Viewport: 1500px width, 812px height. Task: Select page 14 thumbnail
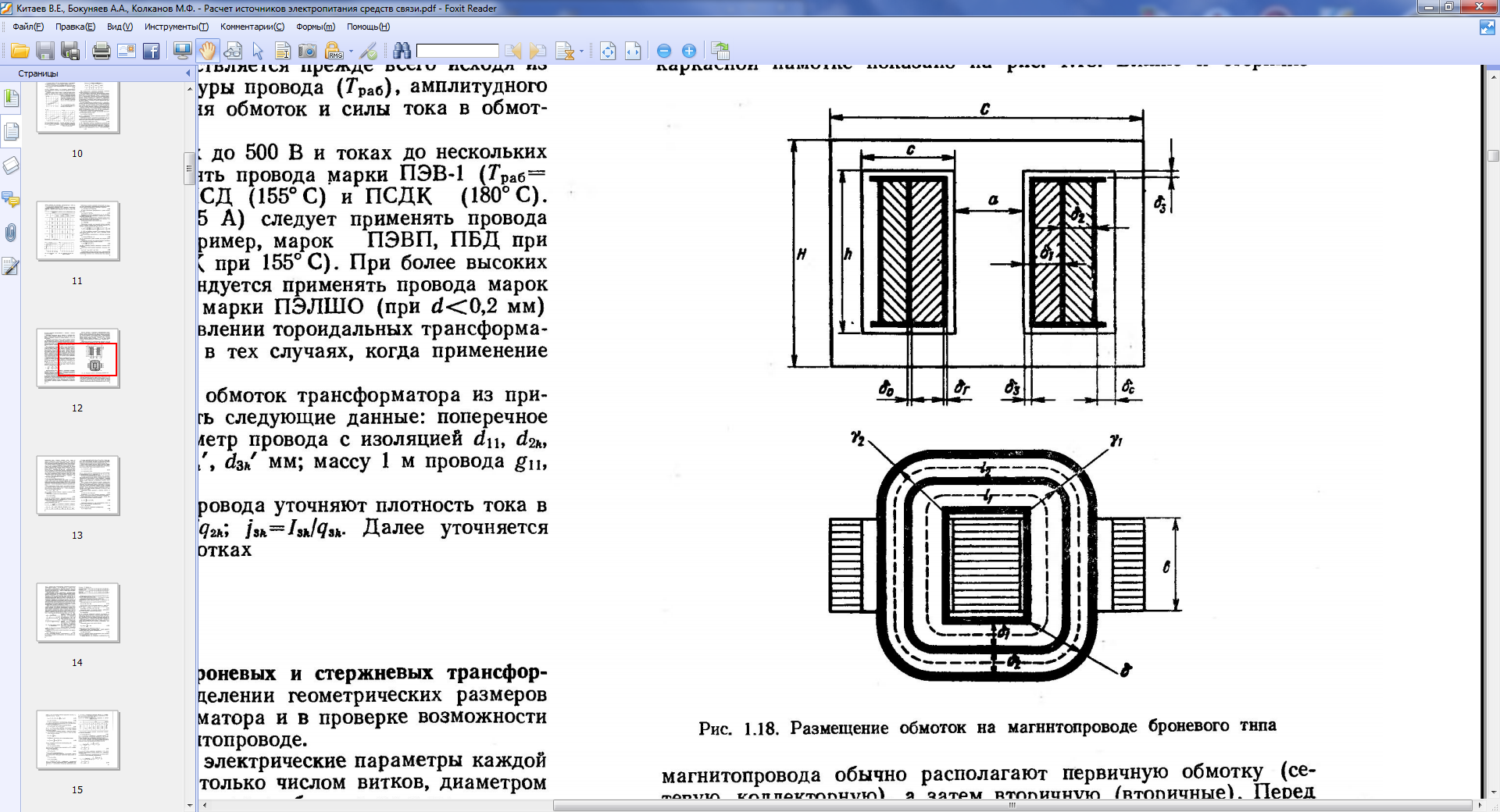coord(77,612)
